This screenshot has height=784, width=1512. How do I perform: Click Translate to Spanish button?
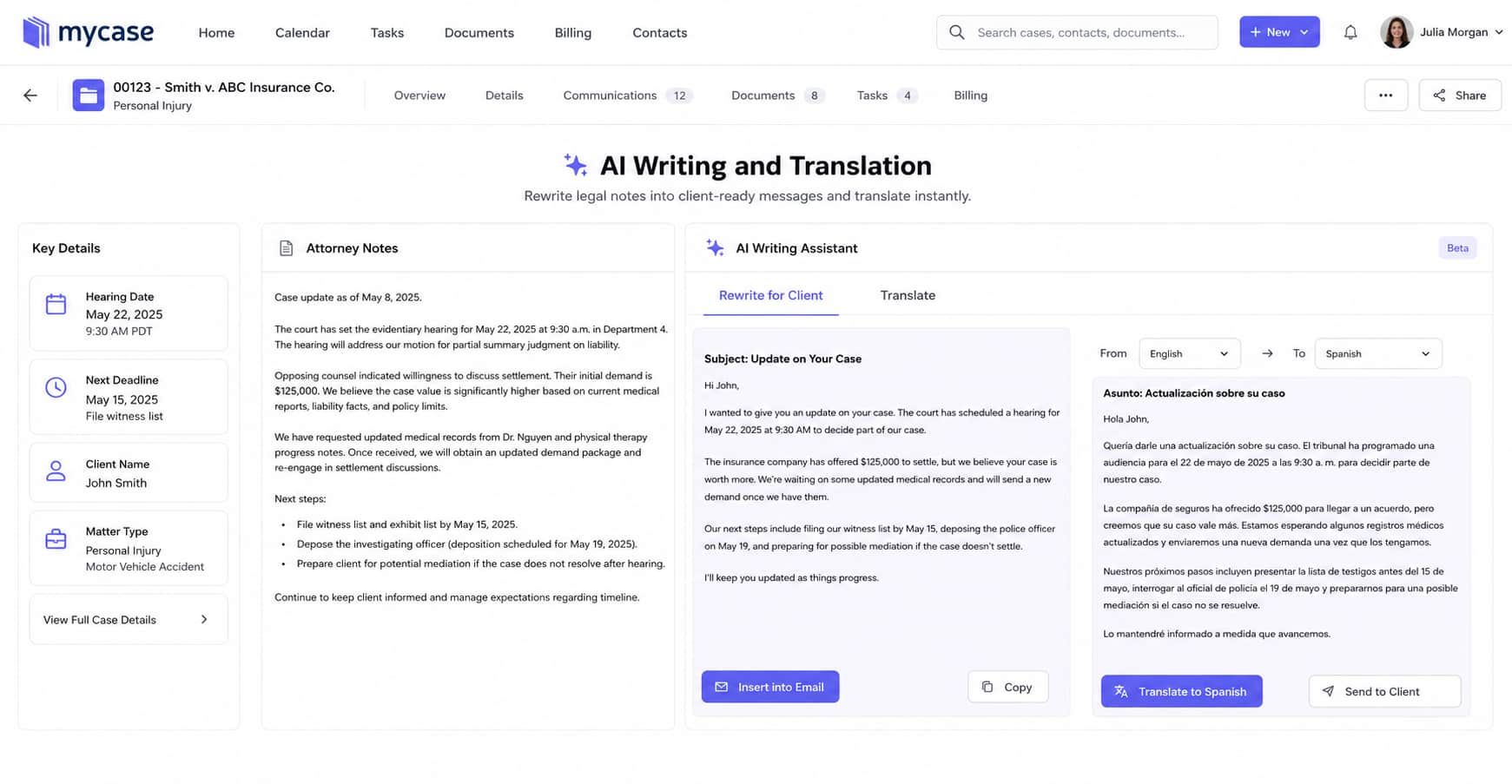(x=1181, y=691)
